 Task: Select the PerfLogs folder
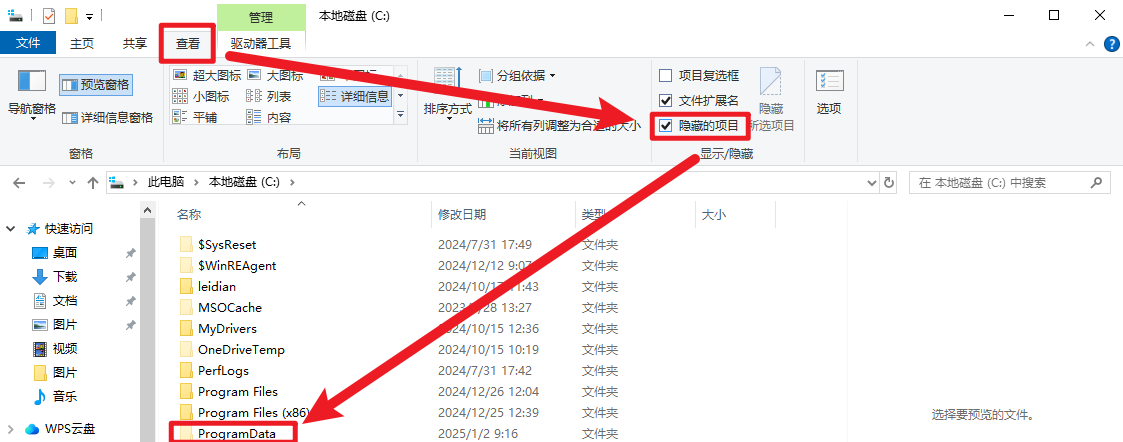pyautogui.click(x=223, y=370)
